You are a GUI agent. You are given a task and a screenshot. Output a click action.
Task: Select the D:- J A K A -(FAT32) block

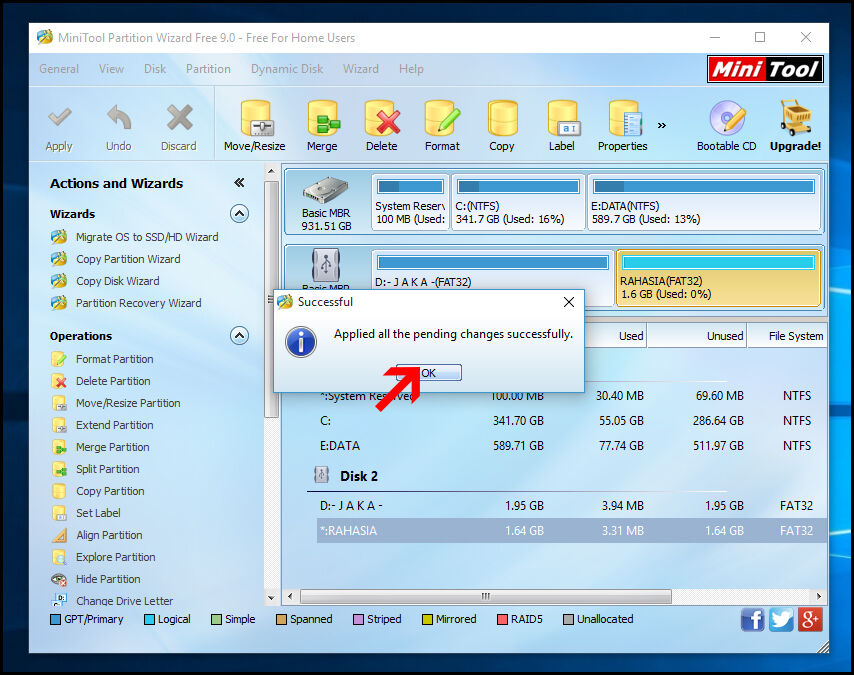[492, 271]
